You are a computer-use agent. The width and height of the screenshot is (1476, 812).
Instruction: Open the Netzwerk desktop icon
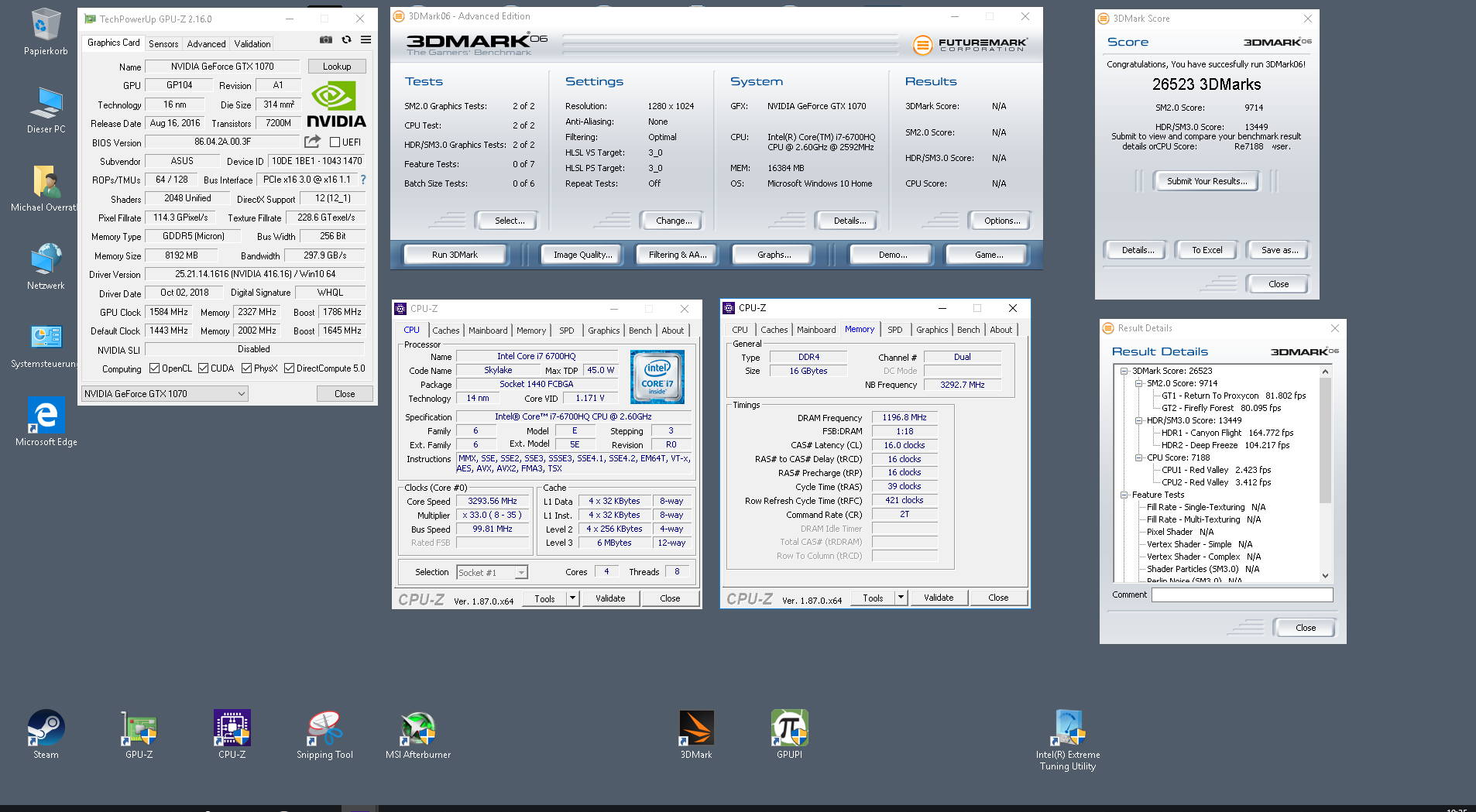click(46, 266)
